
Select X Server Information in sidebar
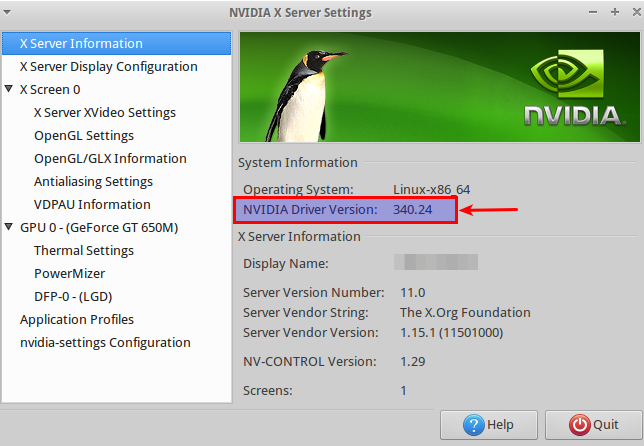coord(81,44)
